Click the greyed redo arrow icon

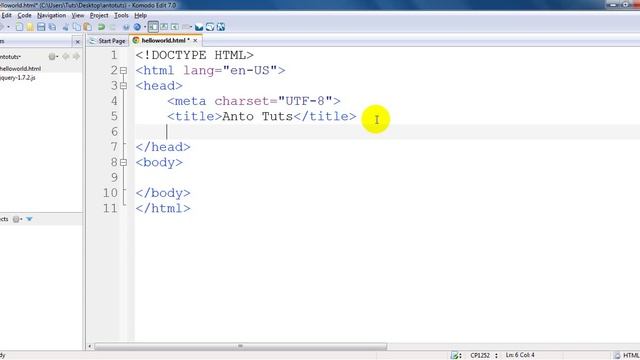click(112, 27)
